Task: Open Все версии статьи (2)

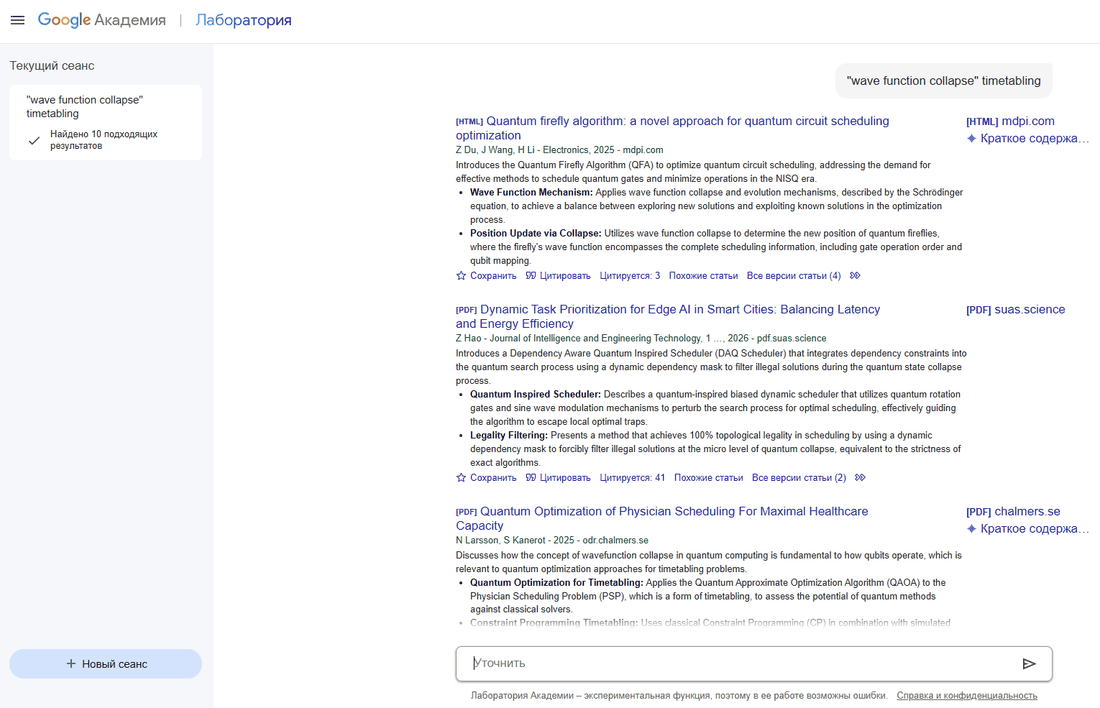Action: click(799, 478)
